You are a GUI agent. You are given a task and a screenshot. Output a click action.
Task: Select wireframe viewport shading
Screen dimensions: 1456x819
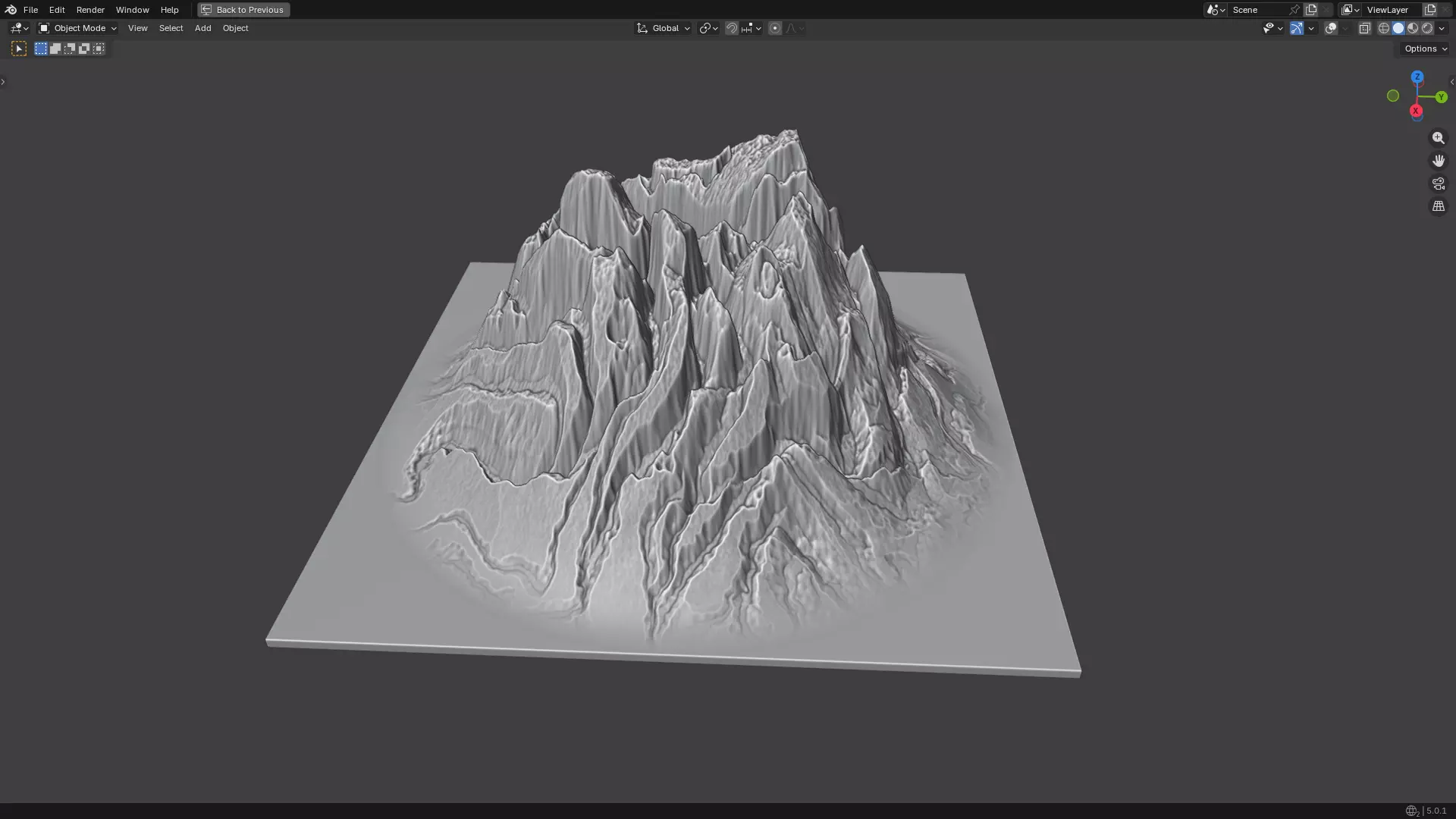[1384, 28]
